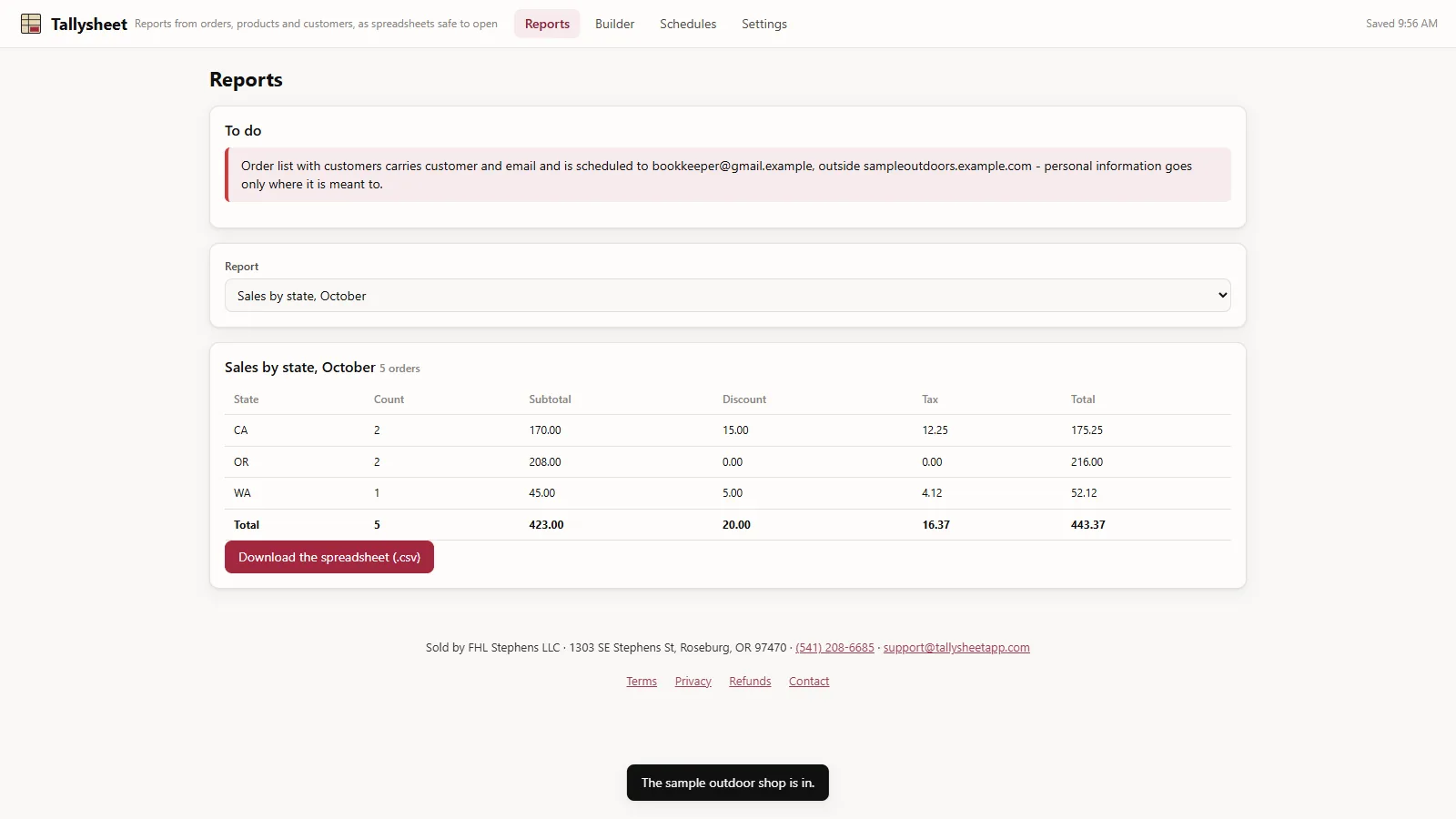This screenshot has width=1456, height=819.
Task: Click the total discount 20.00
Action: (736, 525)
